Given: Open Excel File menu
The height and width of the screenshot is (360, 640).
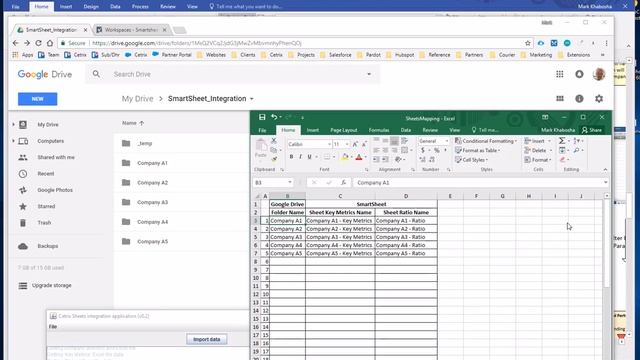Looking at the screenshot, I should [262, 130].
